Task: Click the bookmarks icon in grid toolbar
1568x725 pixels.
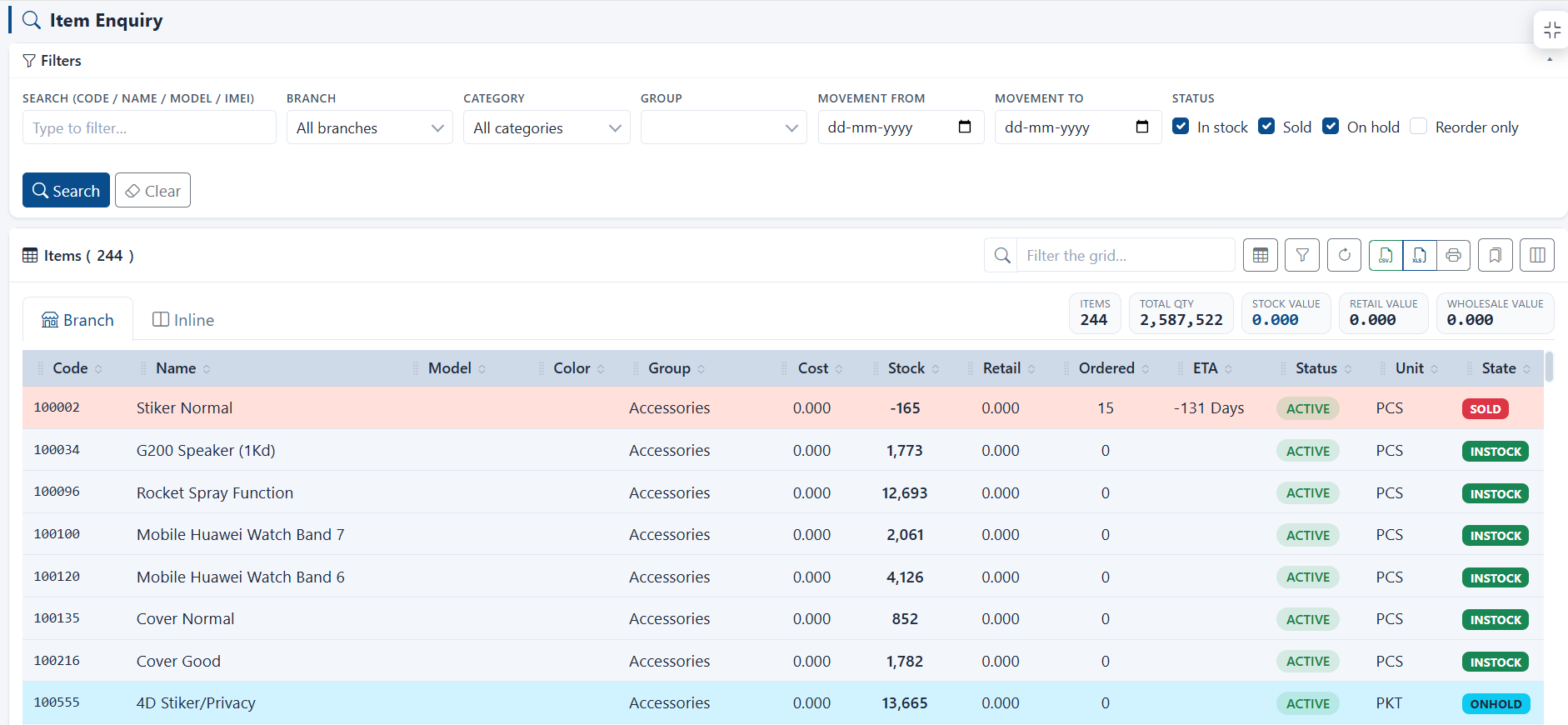Action: 1496,255
